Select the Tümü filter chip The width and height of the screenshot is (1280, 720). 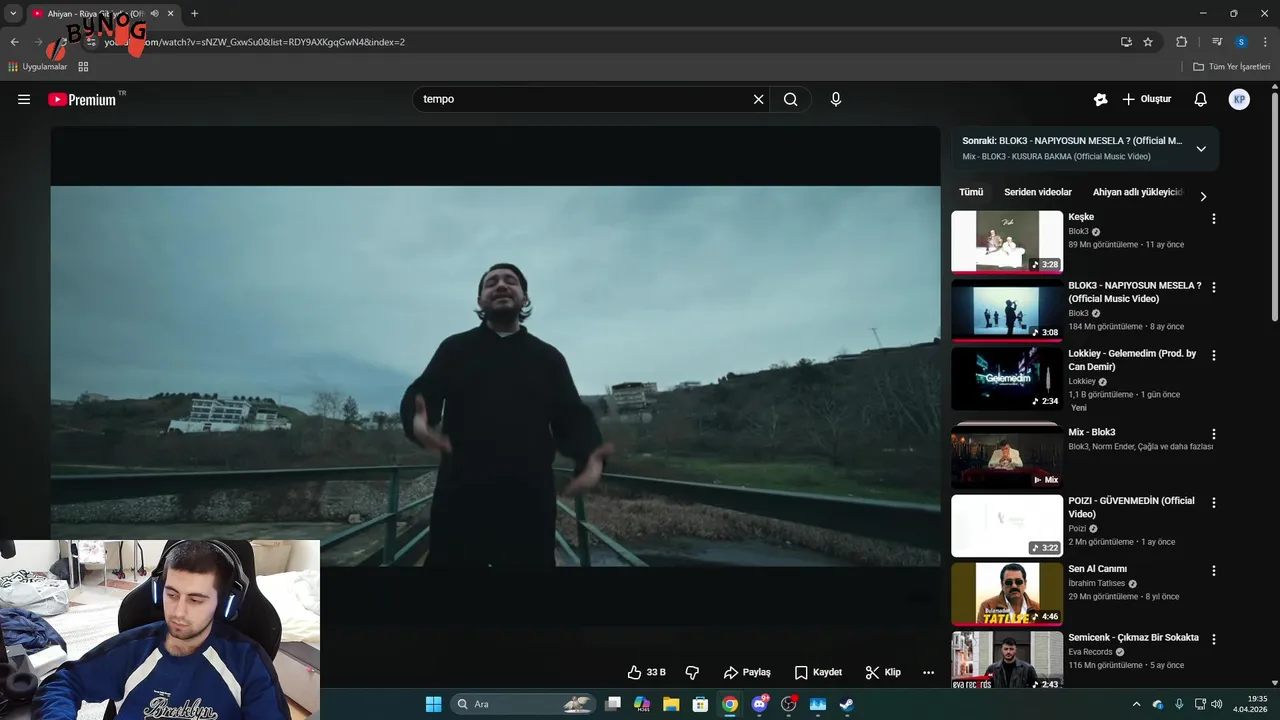pos(971,192)
